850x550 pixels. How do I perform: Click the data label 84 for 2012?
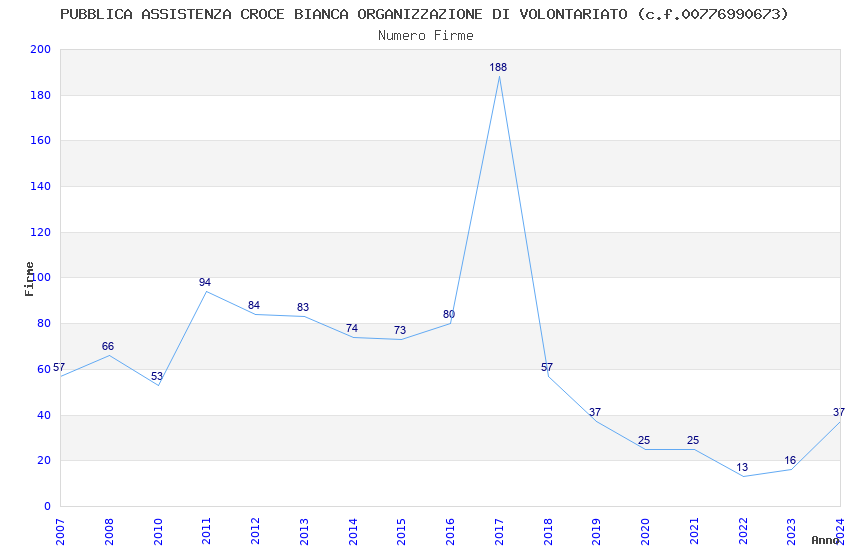point(254,306)
